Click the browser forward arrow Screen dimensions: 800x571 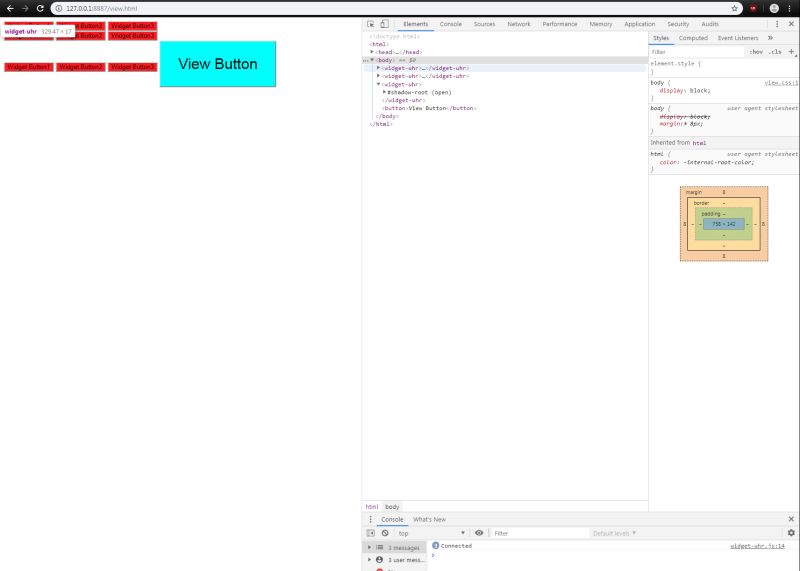pos(25,8)
